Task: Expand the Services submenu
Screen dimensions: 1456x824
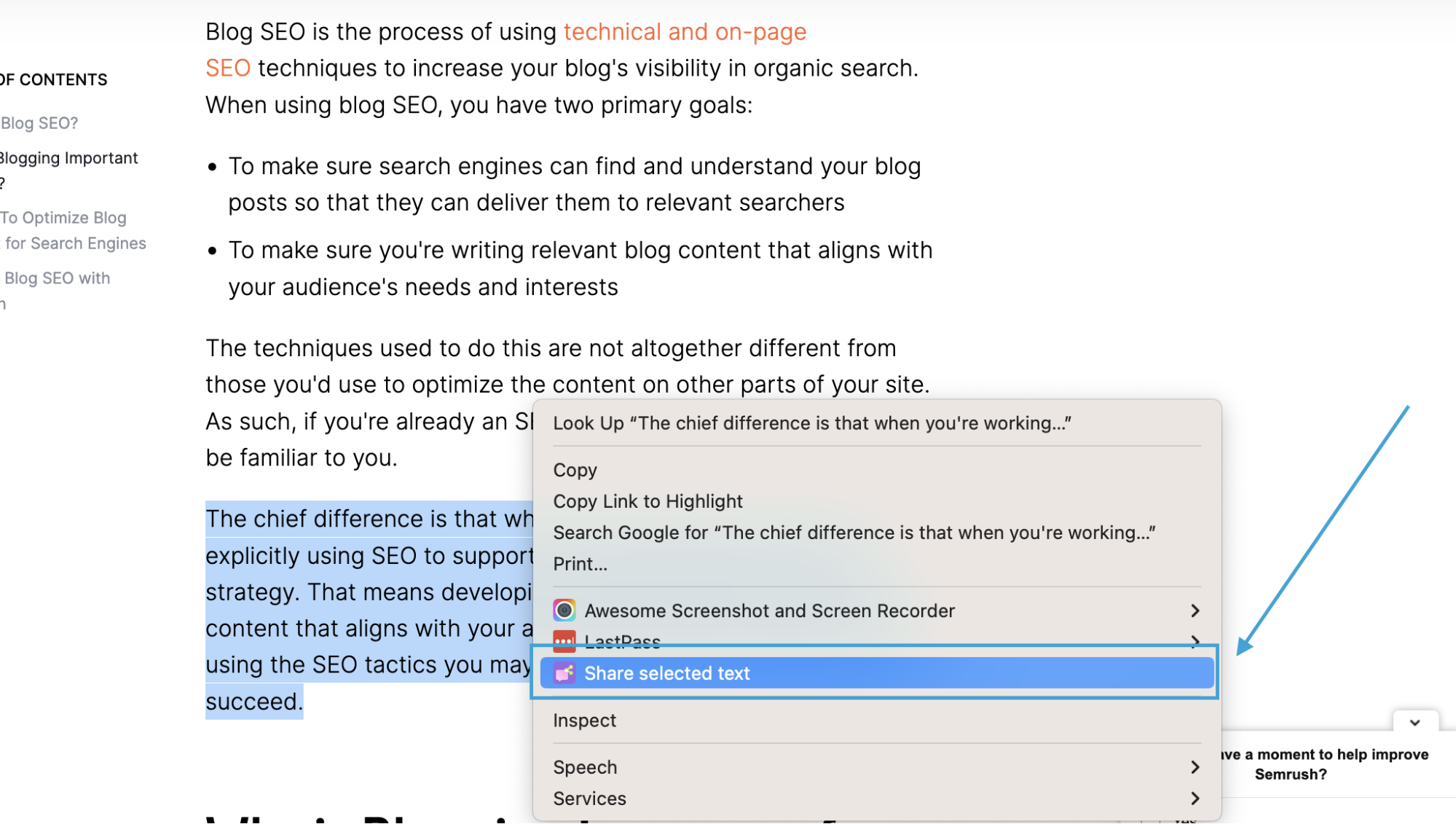Action: pos(1195,798)
